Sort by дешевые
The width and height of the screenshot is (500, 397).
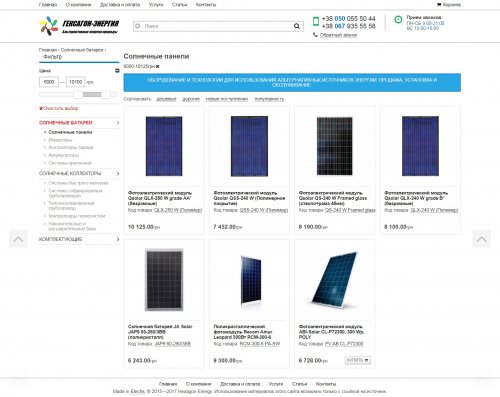pyautogui.click(x=166, y=99)
